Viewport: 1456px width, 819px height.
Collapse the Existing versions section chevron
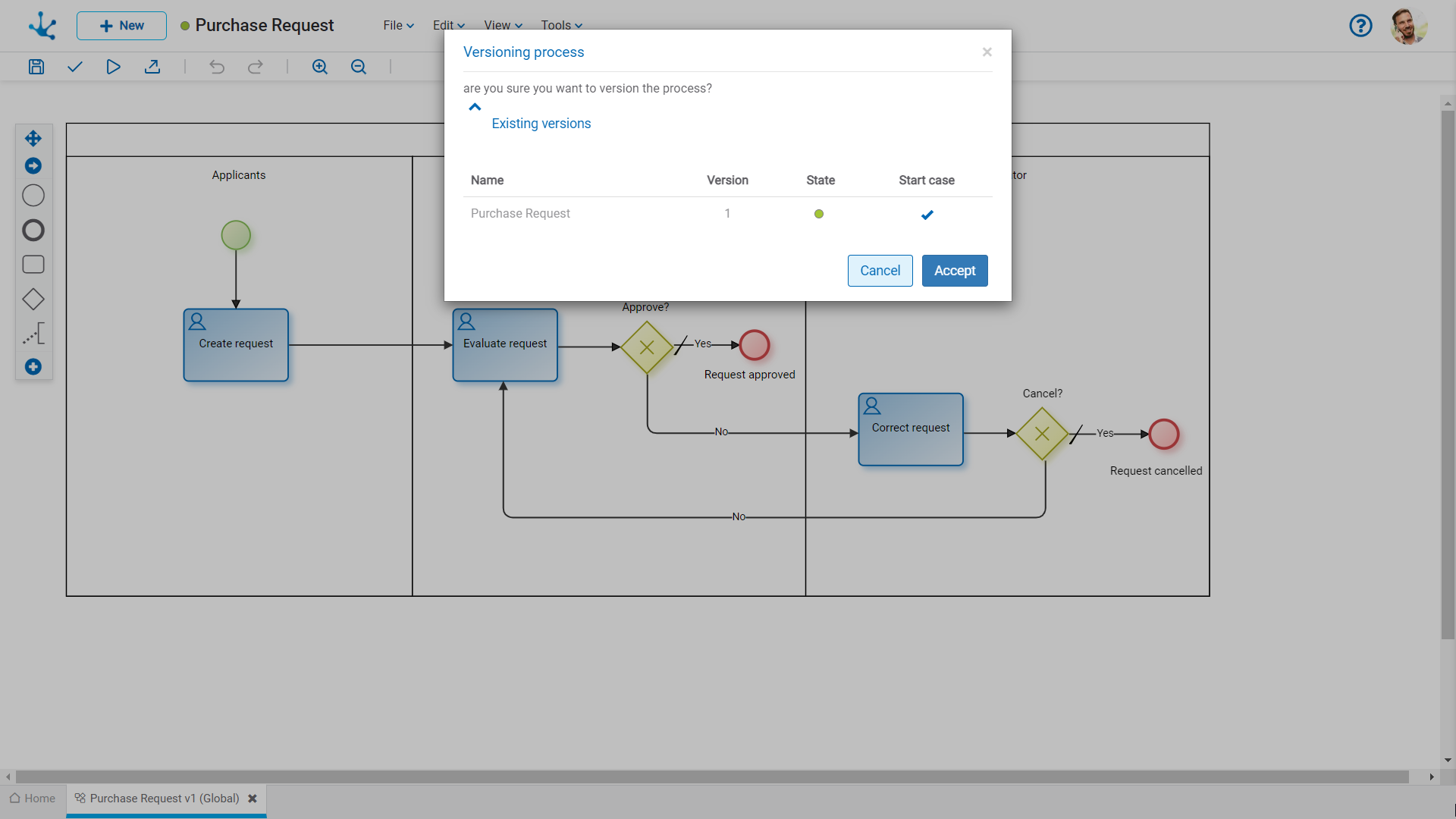[x=475, y=108]
